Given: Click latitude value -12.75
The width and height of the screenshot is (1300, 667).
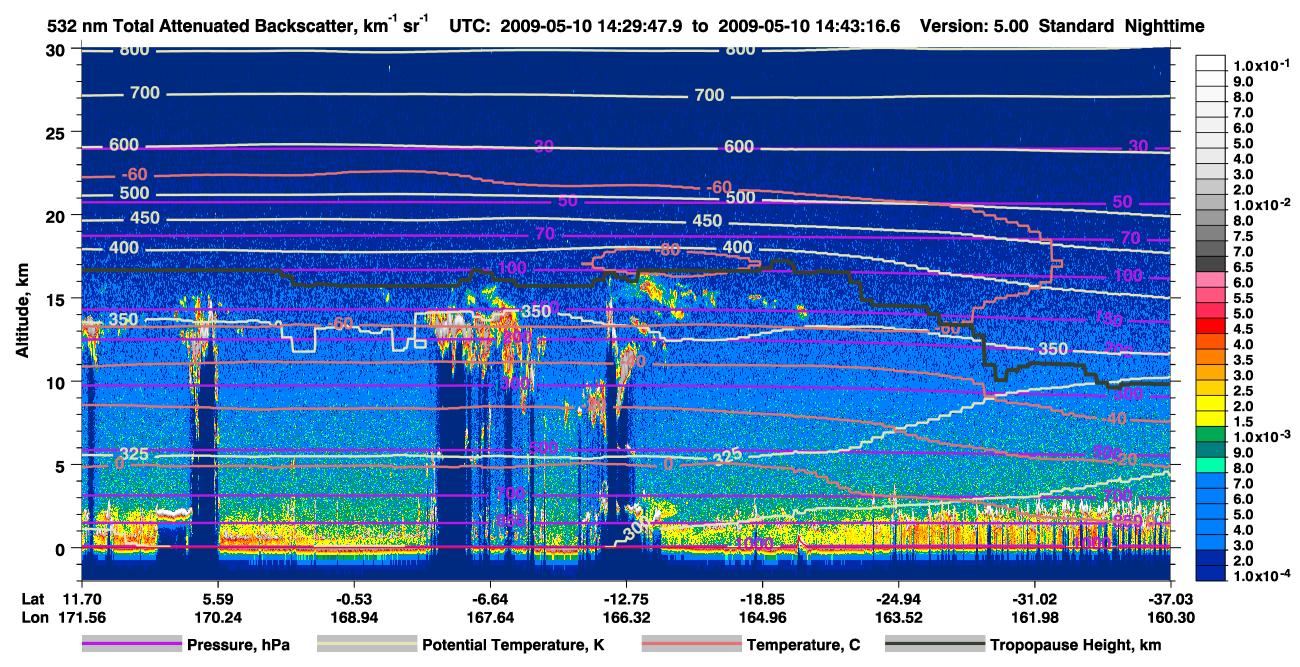Looking at the screenshot, I should (x=626, y=599).
